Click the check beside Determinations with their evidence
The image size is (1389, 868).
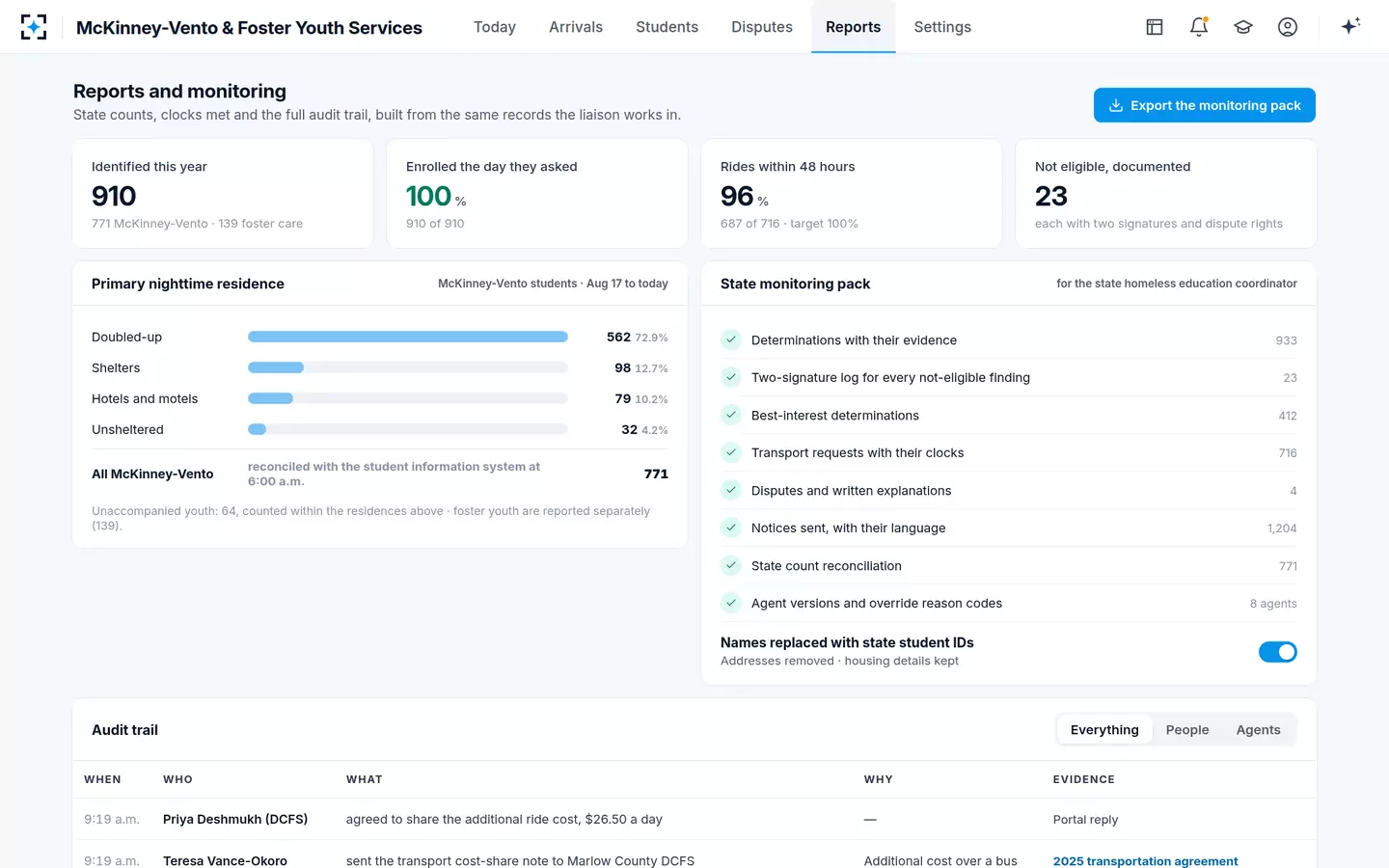tap(731, 339)
